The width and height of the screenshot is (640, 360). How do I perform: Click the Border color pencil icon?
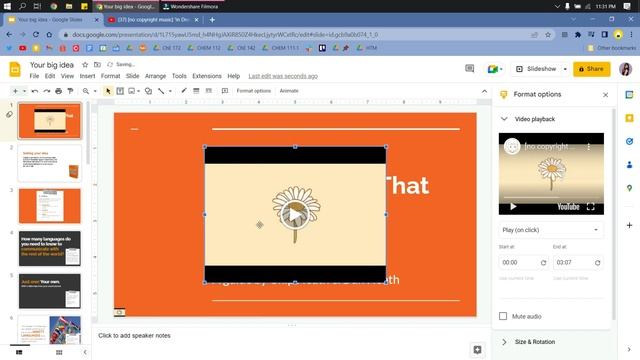click(x=184, y=91)
